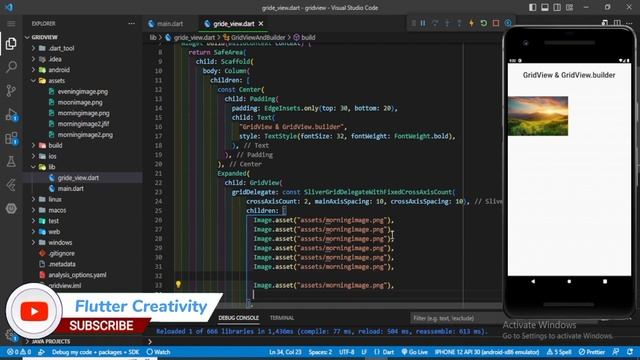Viewport: 640px width, 360px height.
Task: Click Prettier status bar item
Action: pos(591,352)
